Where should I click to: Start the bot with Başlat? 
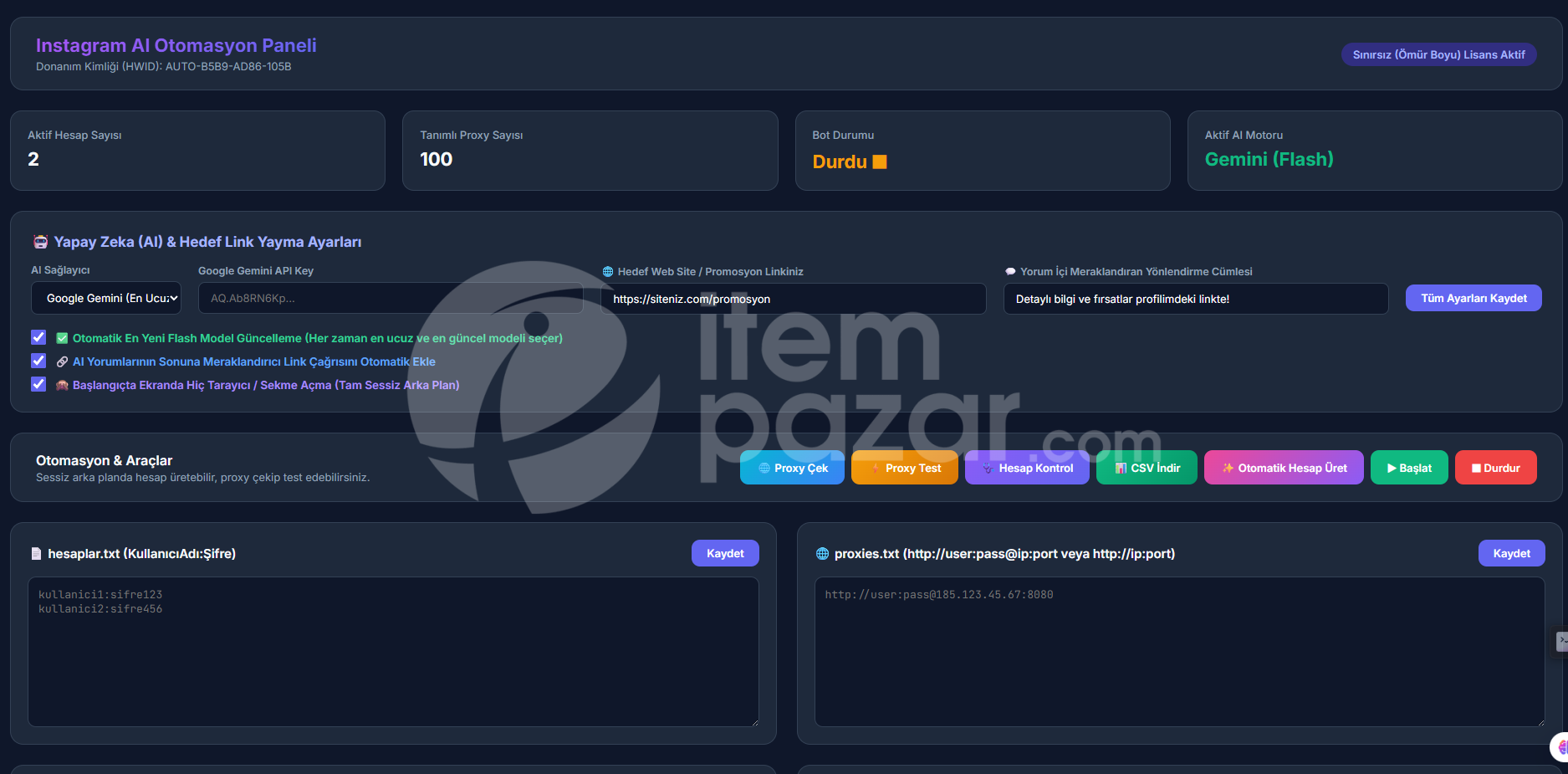1409,468
